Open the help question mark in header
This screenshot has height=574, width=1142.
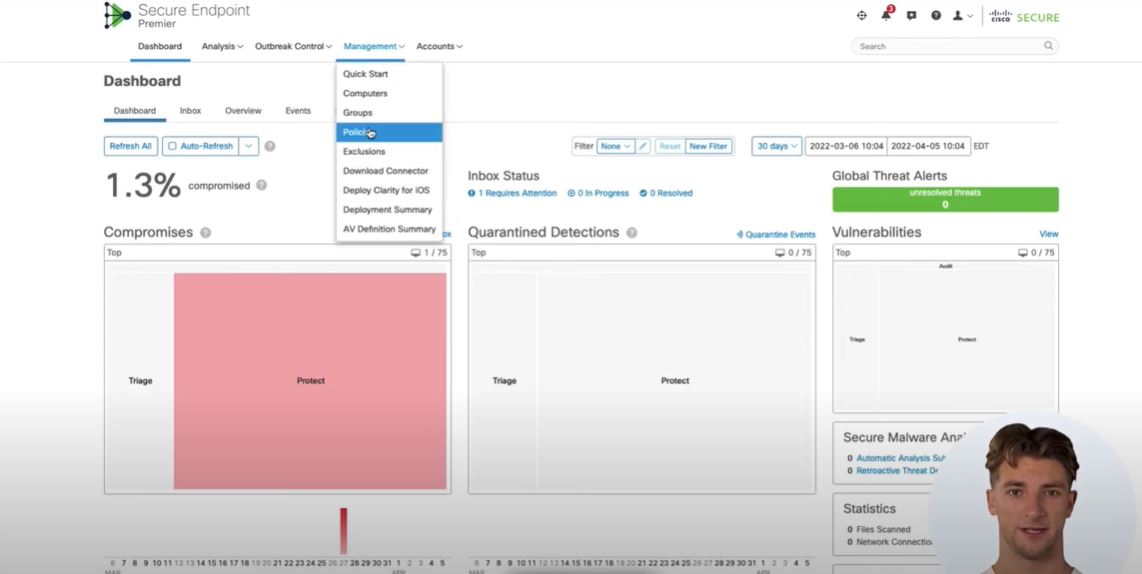point(936,15)
